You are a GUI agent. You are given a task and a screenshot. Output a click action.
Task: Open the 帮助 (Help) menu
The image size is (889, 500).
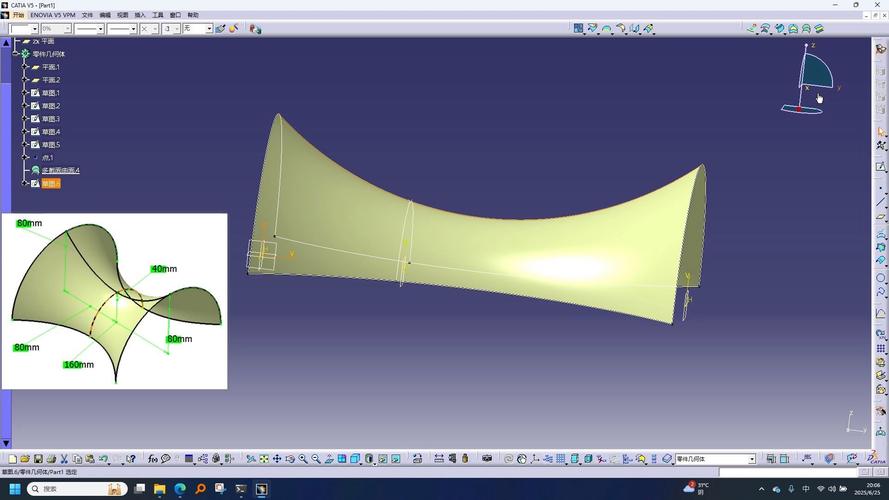coord(193,15)
